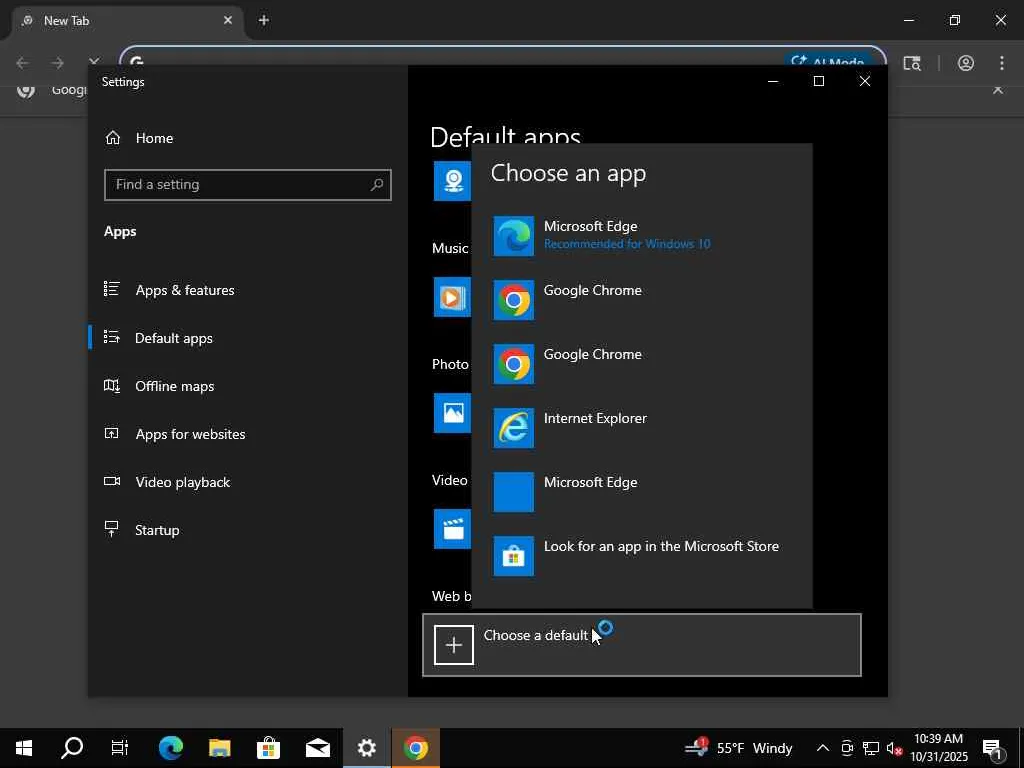Click the Music player default app icon
This screenshot has width=1024, height=768.
pos(453,297)
